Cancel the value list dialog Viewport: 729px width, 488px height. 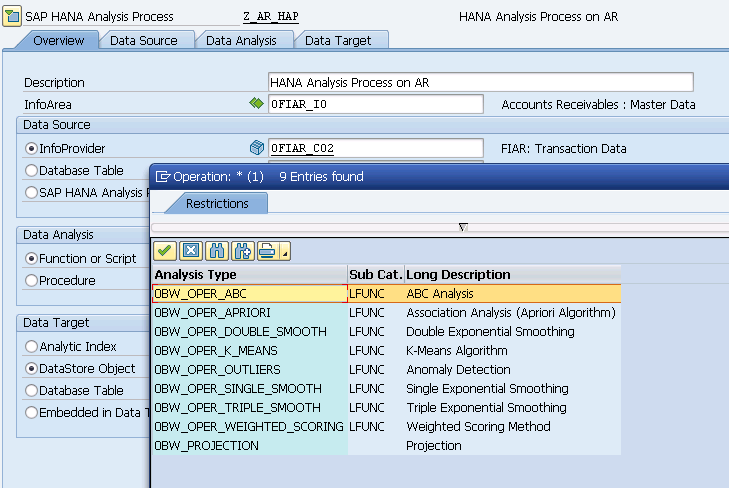tap(191, 251)
